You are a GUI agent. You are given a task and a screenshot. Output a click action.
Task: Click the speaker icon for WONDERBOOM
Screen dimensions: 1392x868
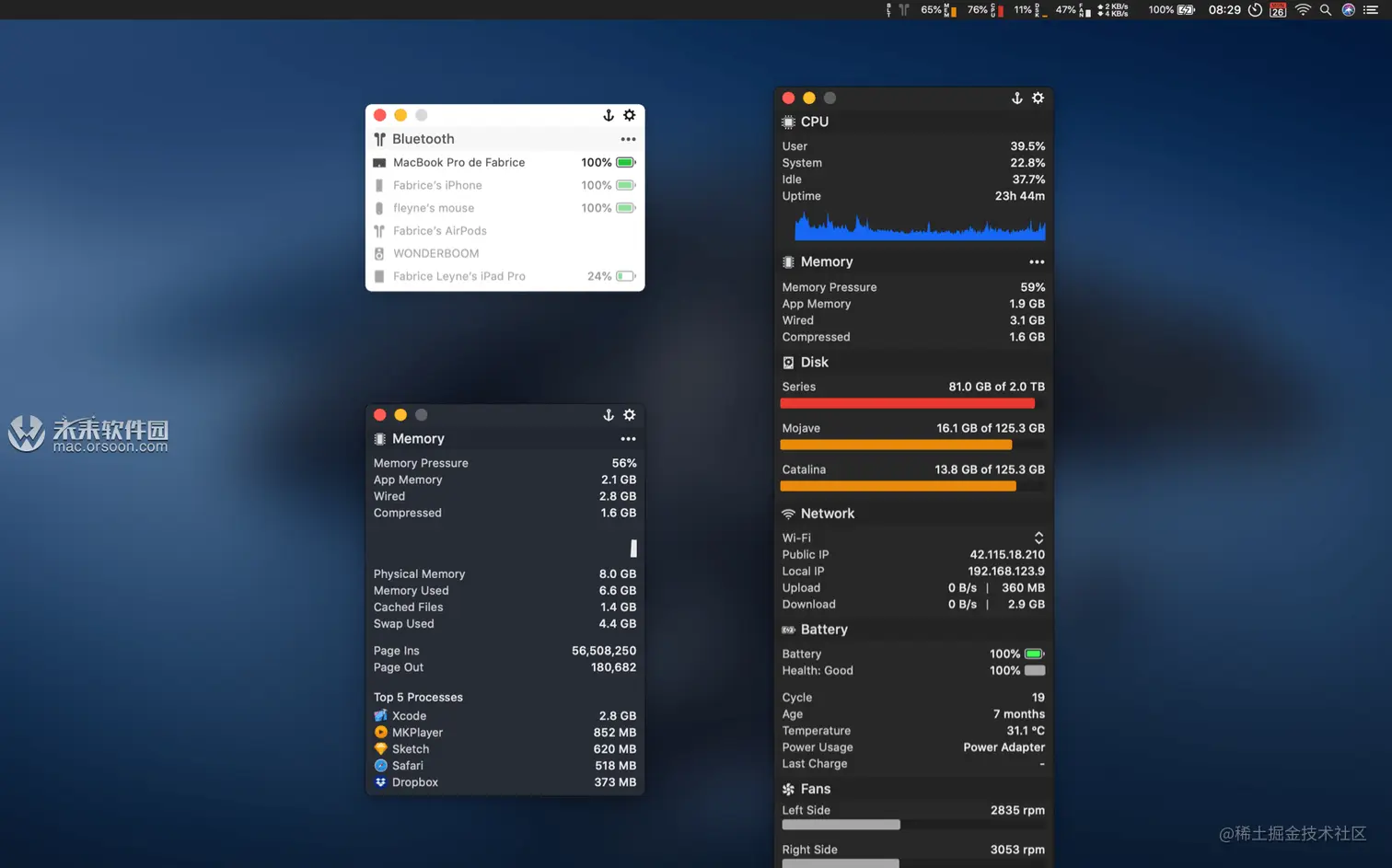tap(379, 253)
